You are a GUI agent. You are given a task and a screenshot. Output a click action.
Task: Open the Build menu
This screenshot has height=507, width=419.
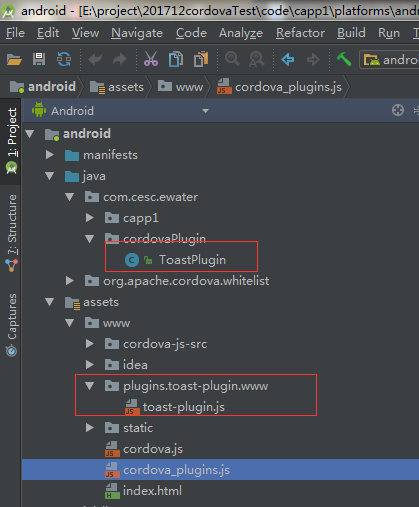point(351,33)
